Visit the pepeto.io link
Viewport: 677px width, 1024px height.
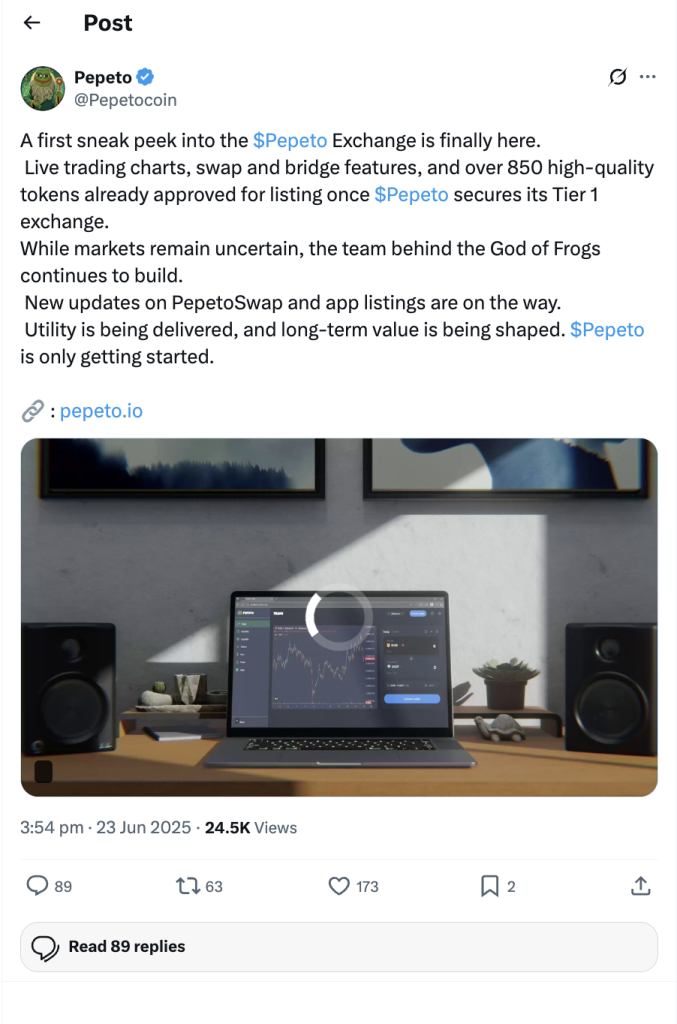tap(101, 411)
